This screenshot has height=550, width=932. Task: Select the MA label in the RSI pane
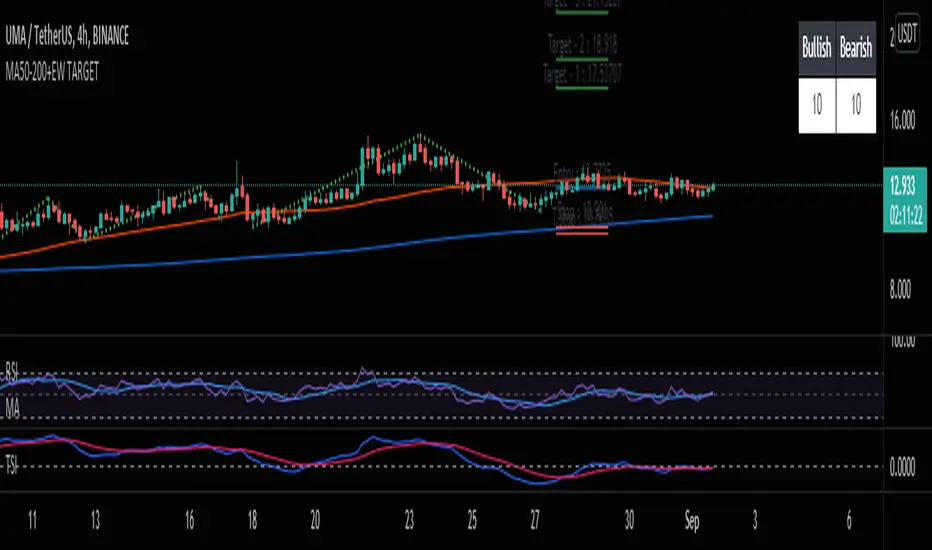pyautogui.click(x=12, y=408)
